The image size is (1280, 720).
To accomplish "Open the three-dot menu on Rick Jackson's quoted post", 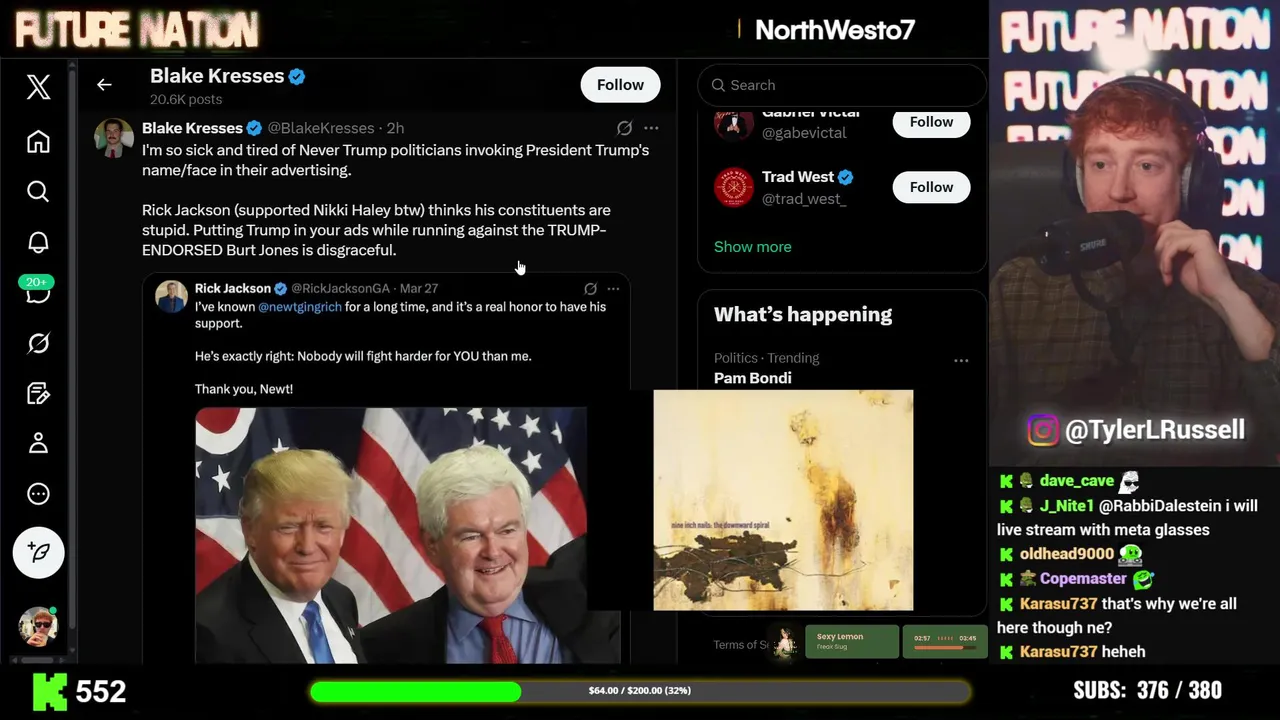I will 613,288.
